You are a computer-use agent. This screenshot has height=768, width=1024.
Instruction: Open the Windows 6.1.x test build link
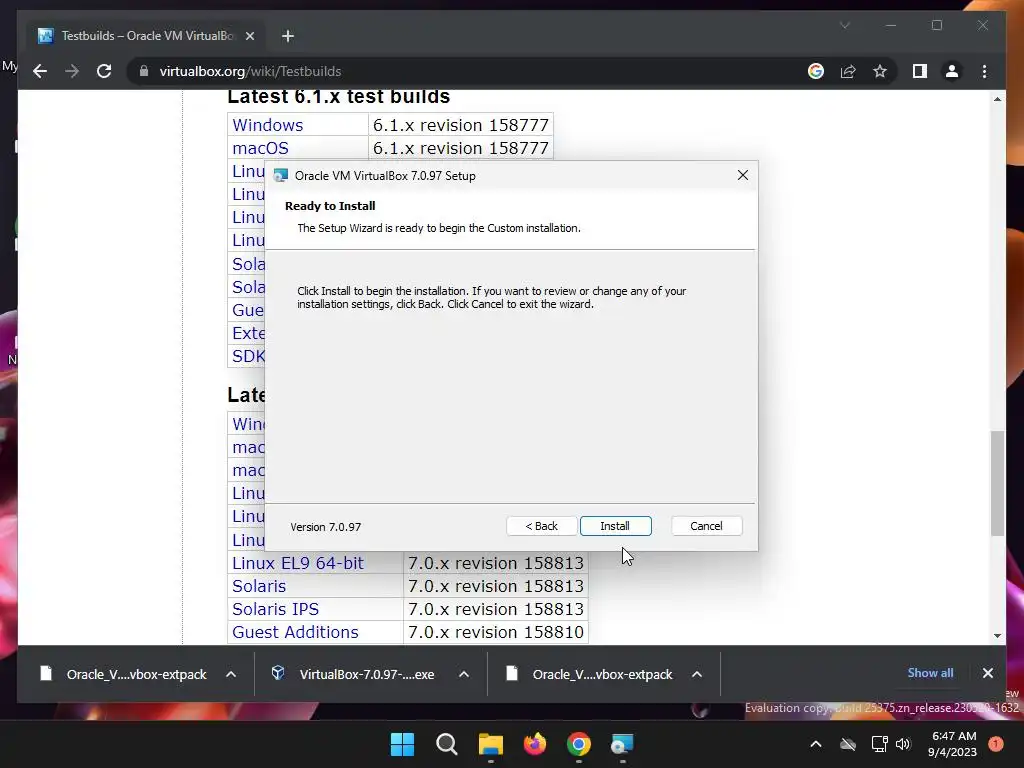tap(268, 125)
